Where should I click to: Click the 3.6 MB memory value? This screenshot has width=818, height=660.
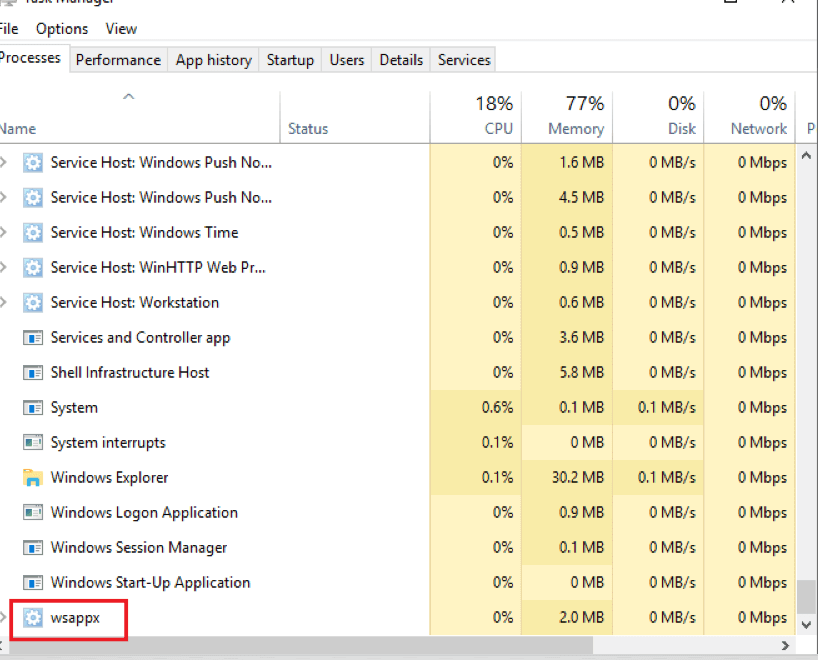[x=582, y=338]
